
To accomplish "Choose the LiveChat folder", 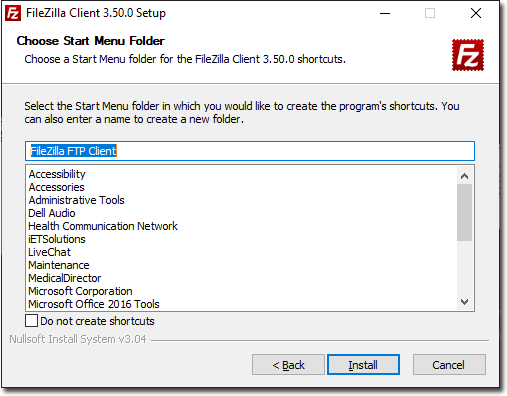I will coord(50,252).
